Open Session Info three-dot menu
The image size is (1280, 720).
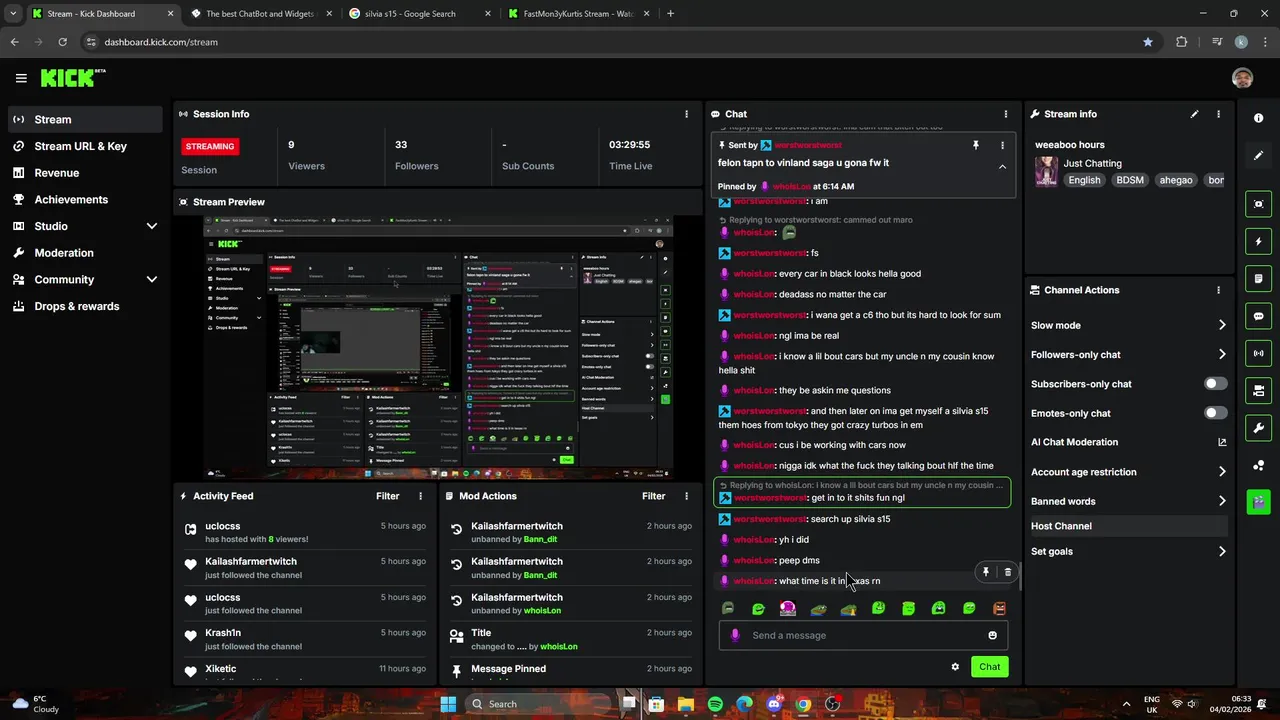point(686,114)
